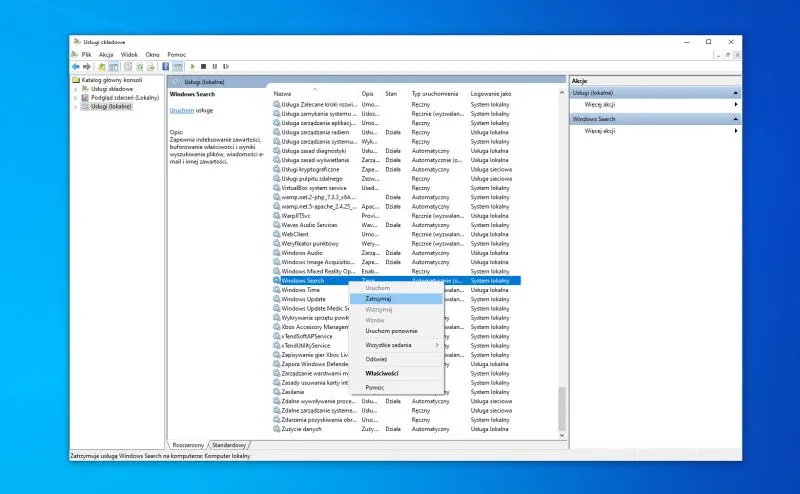Click the gear icon beside Windows Search row

[x=277, y=281]
